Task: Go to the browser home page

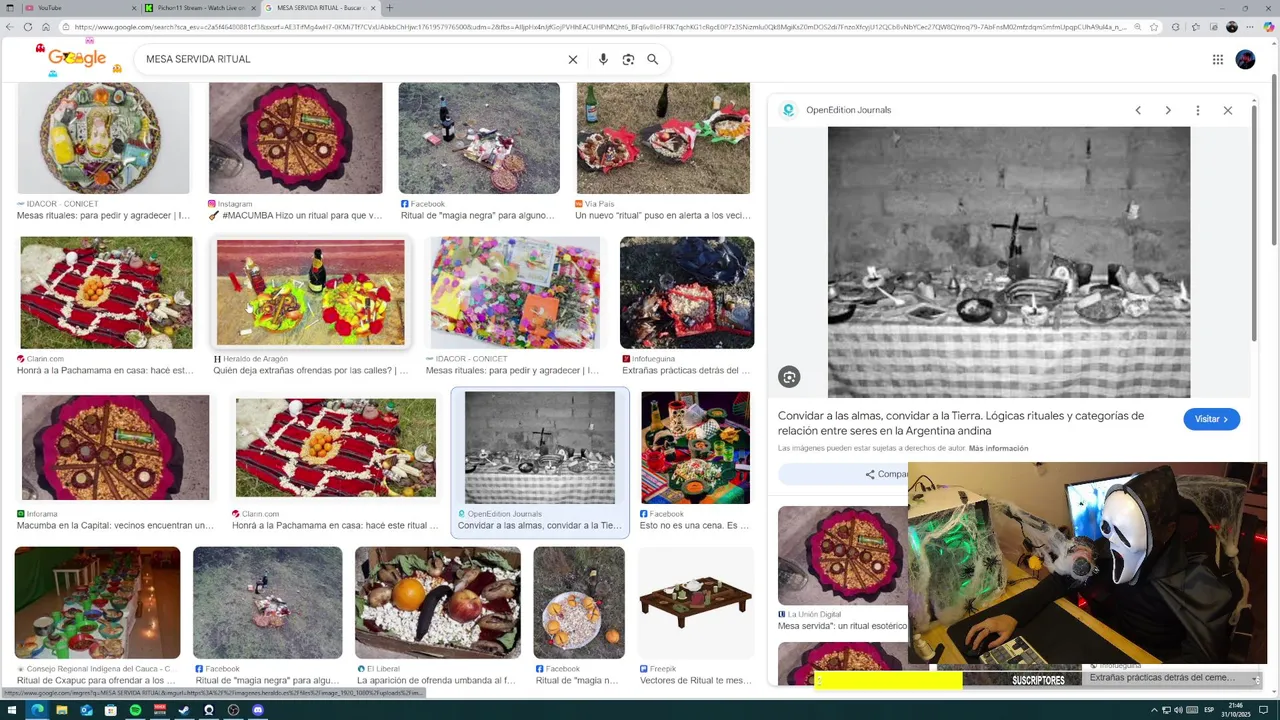Action: click(46, 27)
